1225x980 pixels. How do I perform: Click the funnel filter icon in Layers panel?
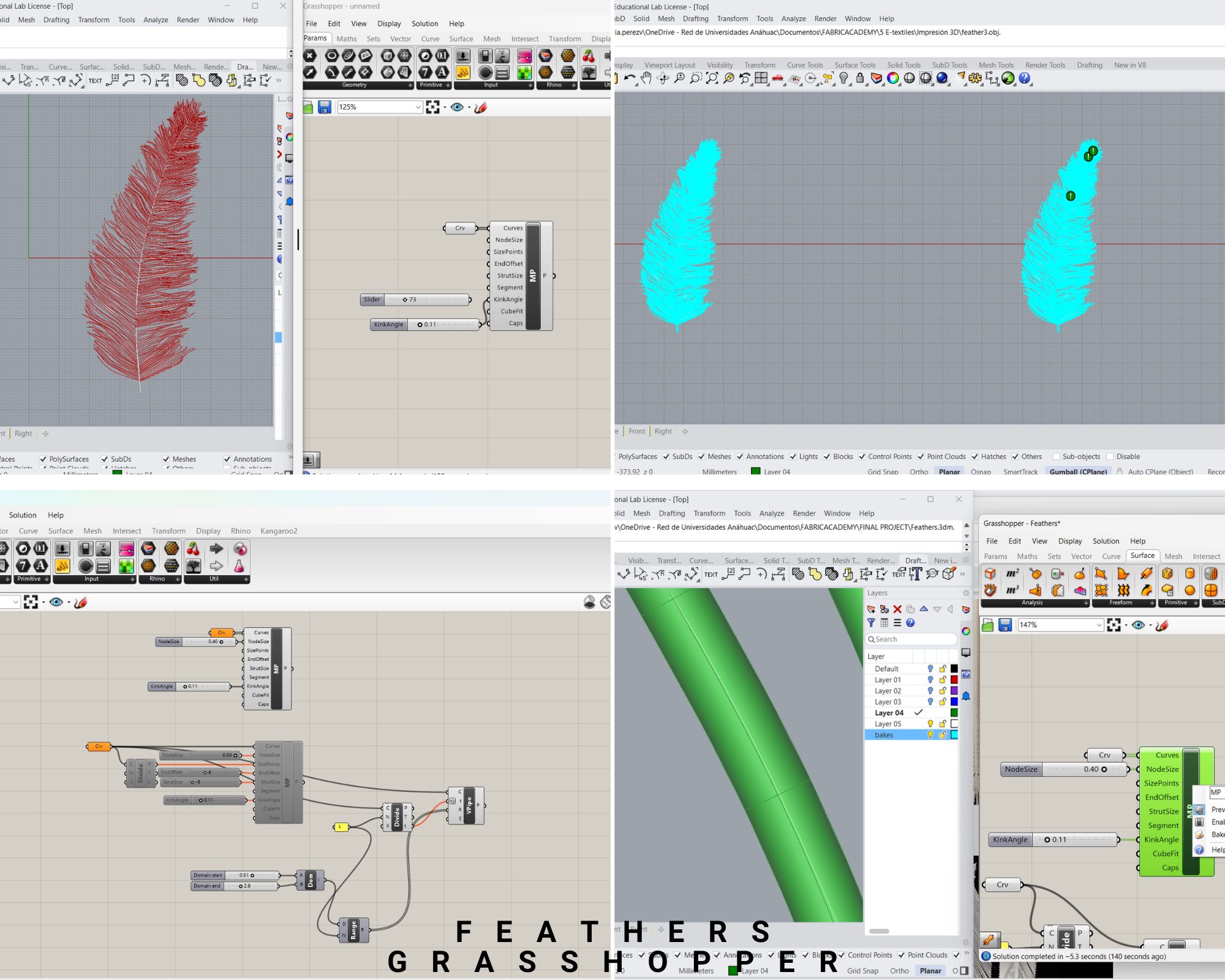(871, 623)
